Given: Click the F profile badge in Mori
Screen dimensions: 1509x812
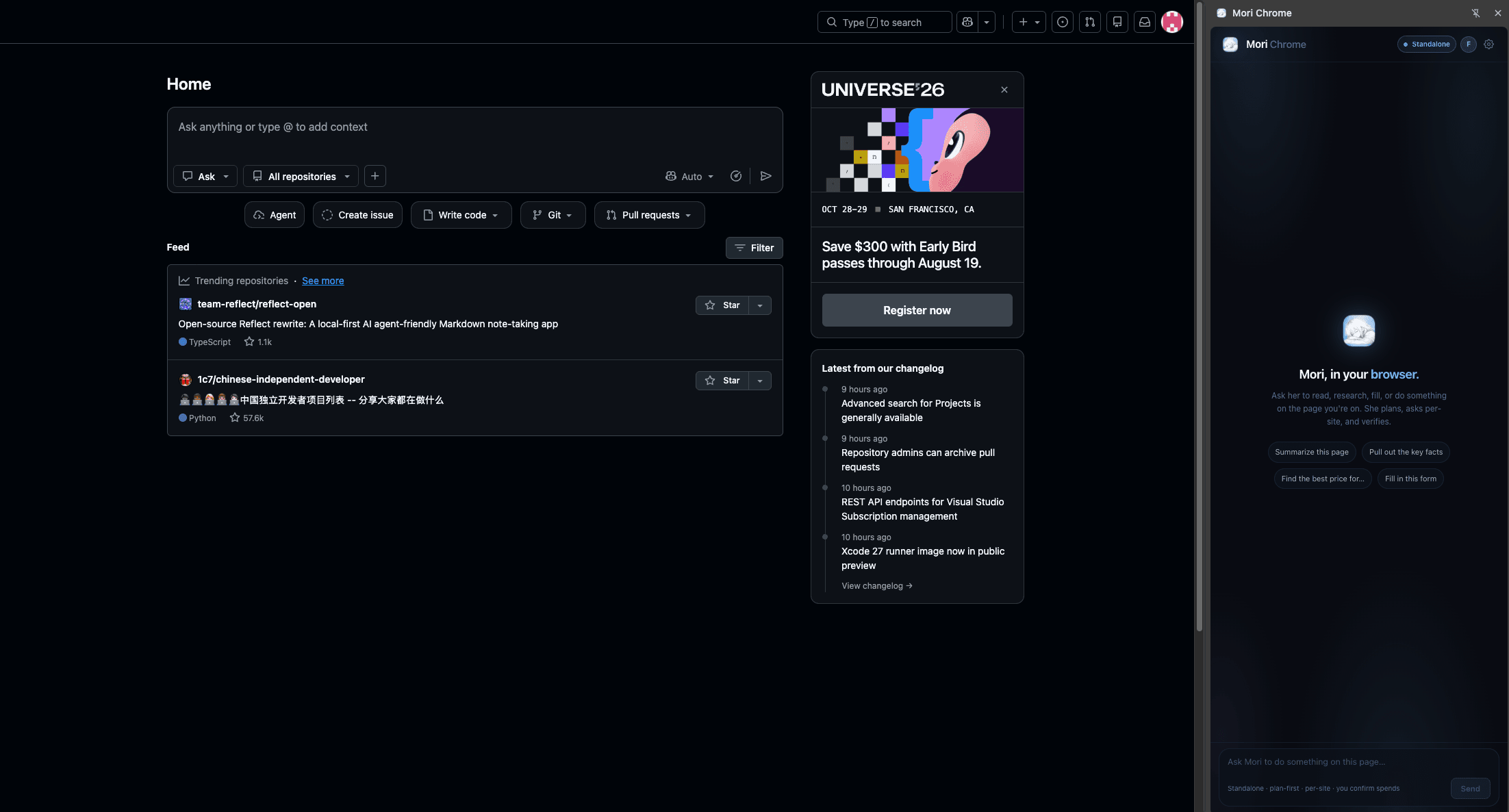Looking at the screenshot, I should pyautogui.click(x=1469, y=45).
